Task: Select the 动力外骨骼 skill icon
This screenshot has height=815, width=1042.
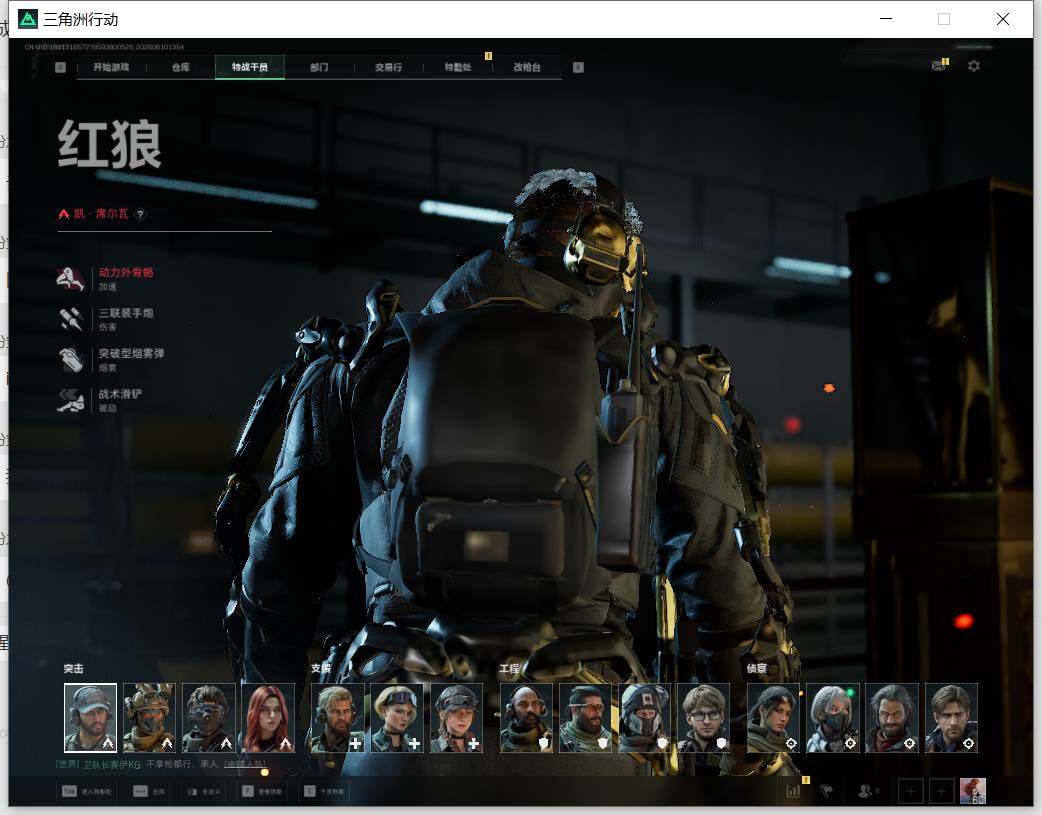Action: pyautogui.click(x=70, y=279)
